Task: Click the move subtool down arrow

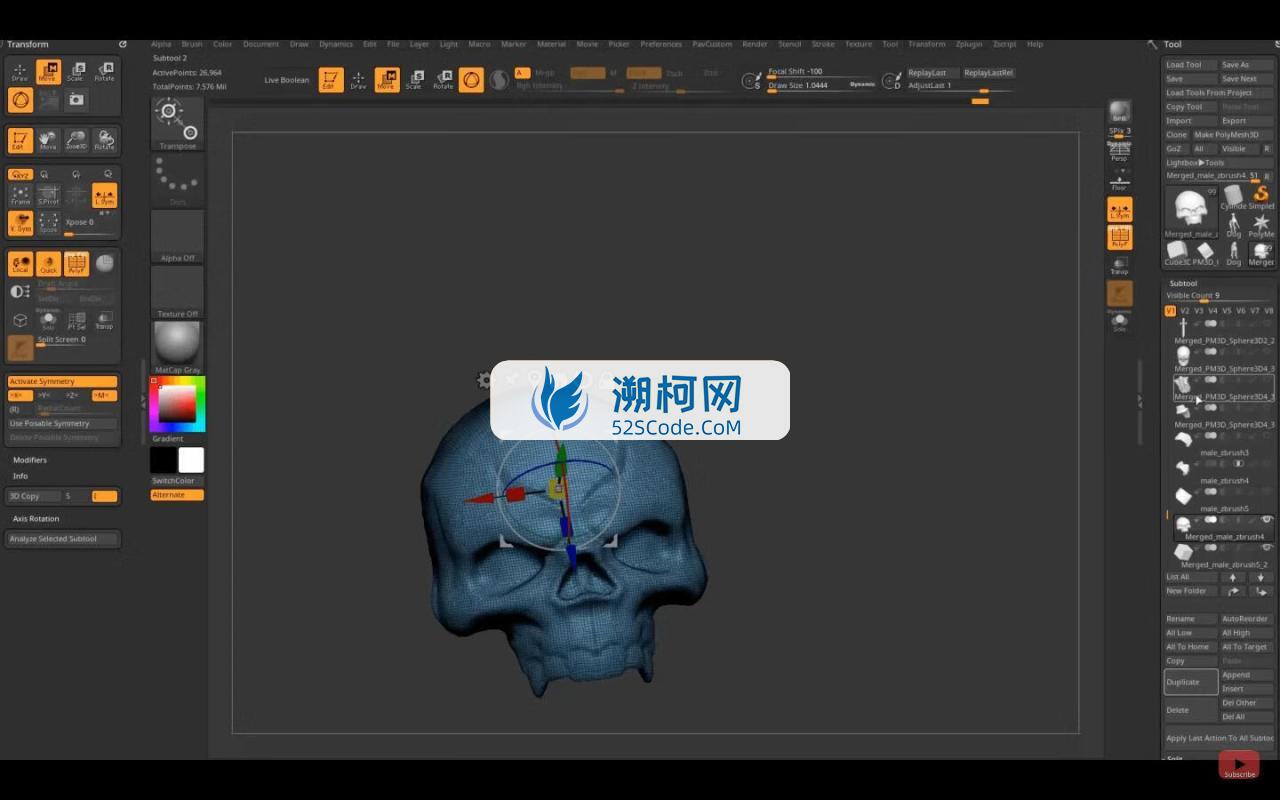Action: [x=1261, y=577]
